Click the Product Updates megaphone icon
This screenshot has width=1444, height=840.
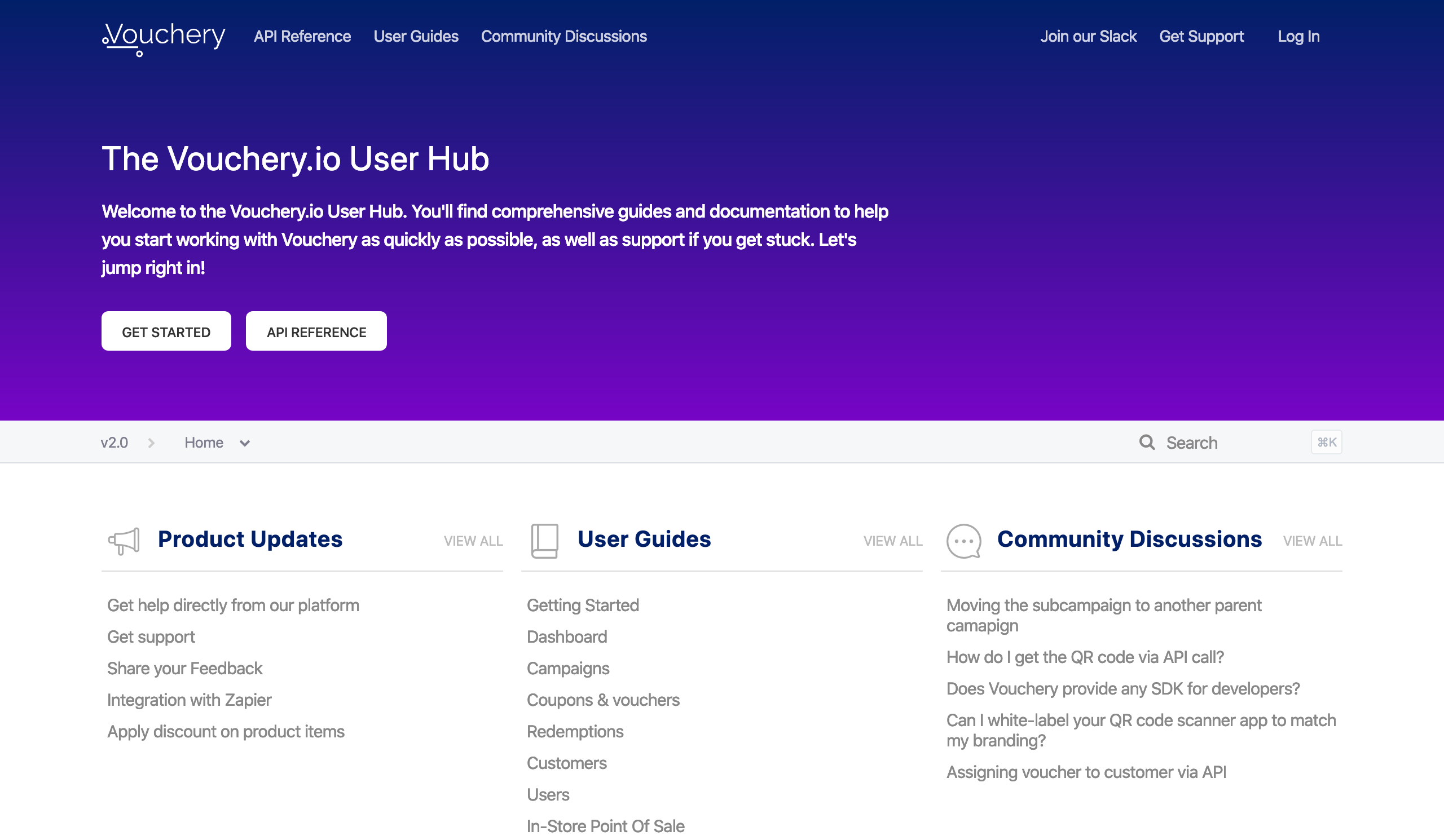pos(124,541)
